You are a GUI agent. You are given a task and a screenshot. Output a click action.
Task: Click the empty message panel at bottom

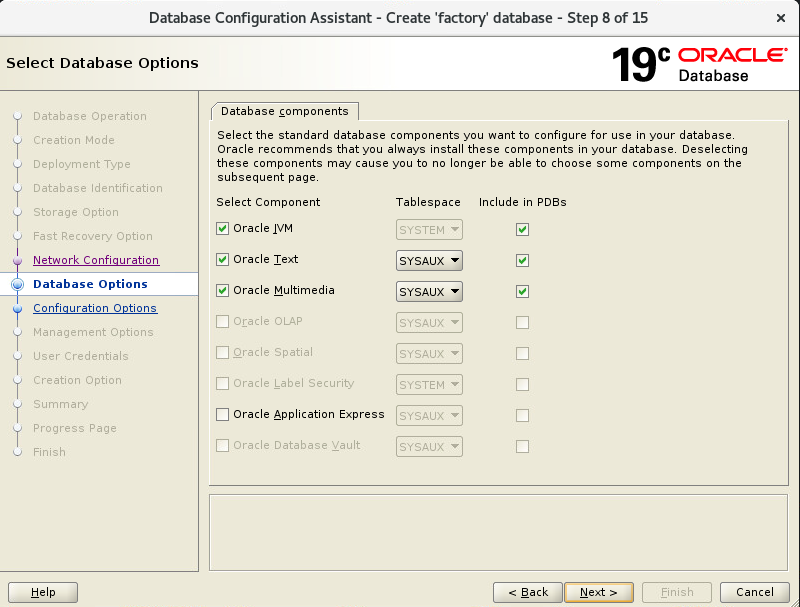498,533
